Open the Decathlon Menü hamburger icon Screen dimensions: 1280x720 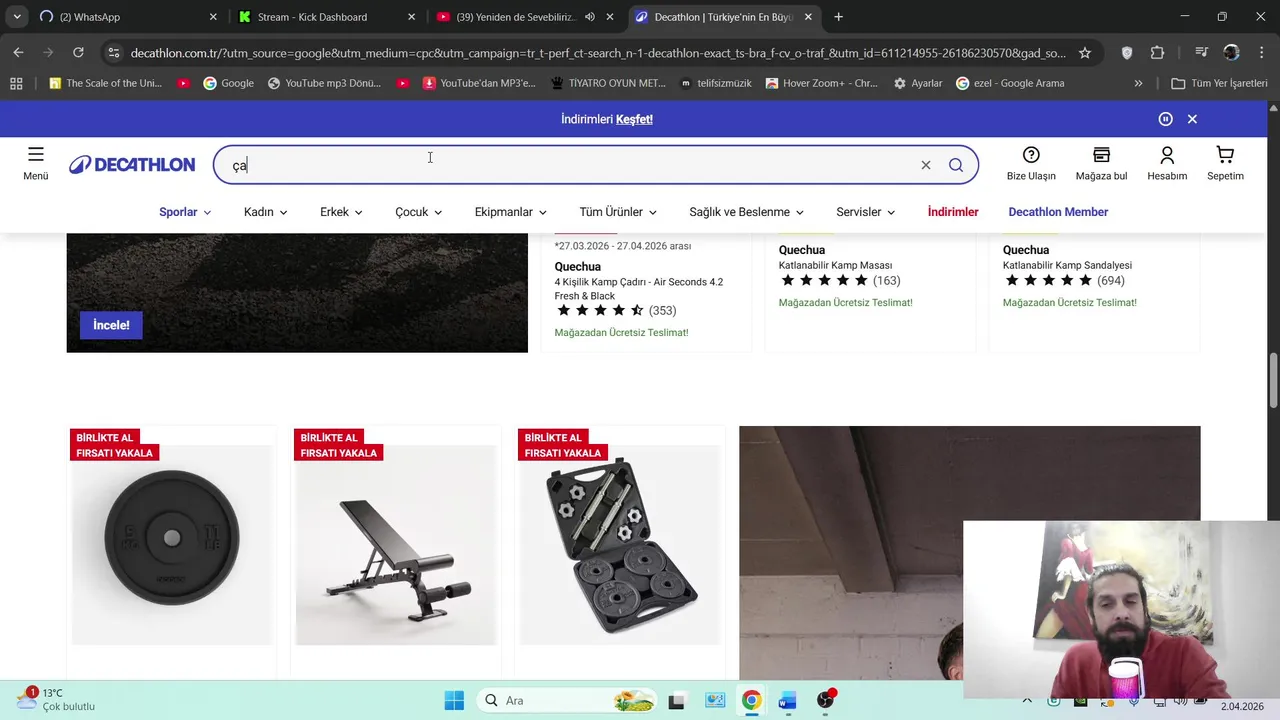tap(36, 154)
